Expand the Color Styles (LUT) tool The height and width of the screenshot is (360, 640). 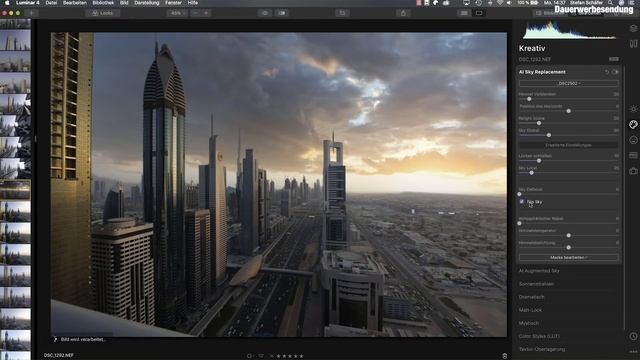[539, 336]
